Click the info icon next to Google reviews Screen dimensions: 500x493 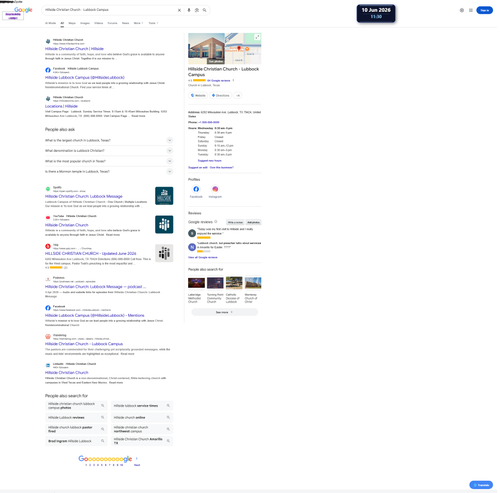pyautogui.click(x=216, y=222)
